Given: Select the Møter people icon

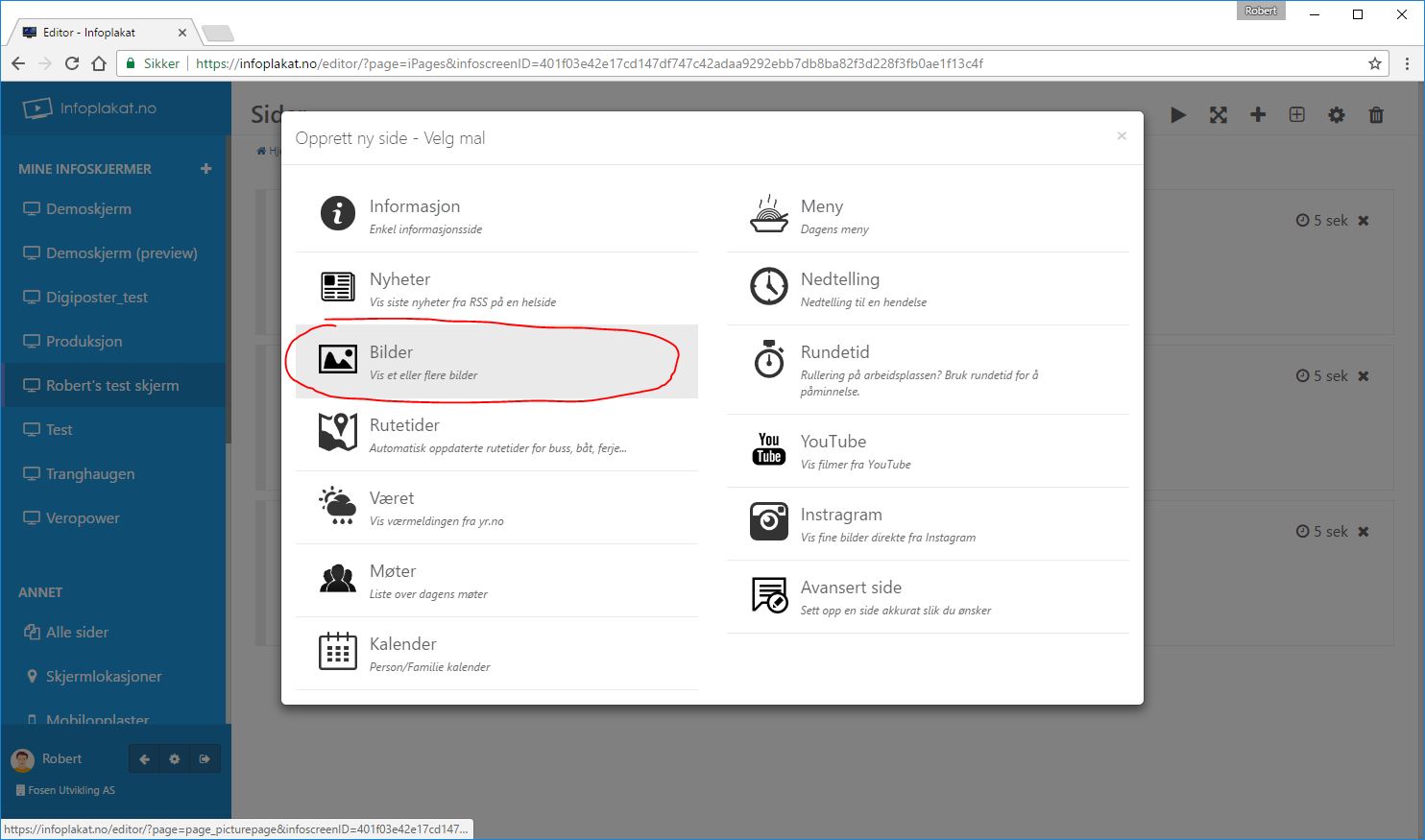Looking at the screenshot, I should (x=337, y=578).
